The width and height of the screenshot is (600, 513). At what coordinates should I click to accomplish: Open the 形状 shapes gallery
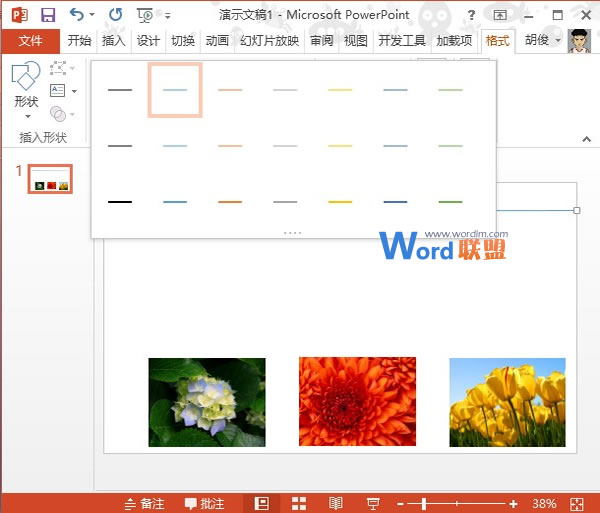pyautogui.click(x=26, y=90)
